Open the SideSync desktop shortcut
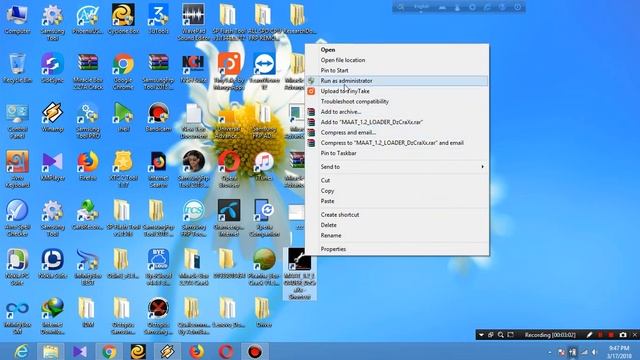Image resolution: width=640 pixels, height=360 pixels. pos(53,68)
